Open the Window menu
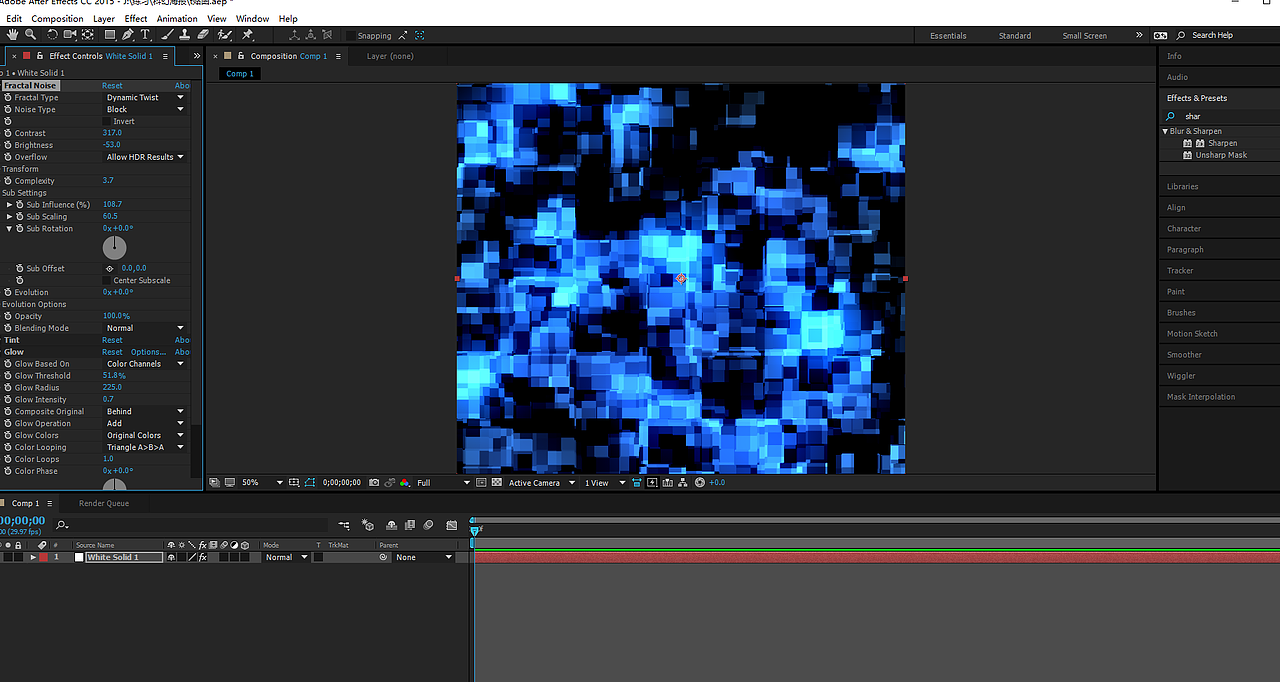The width and height of the screenshot is (1280, 682). click(x=252, y=18)
